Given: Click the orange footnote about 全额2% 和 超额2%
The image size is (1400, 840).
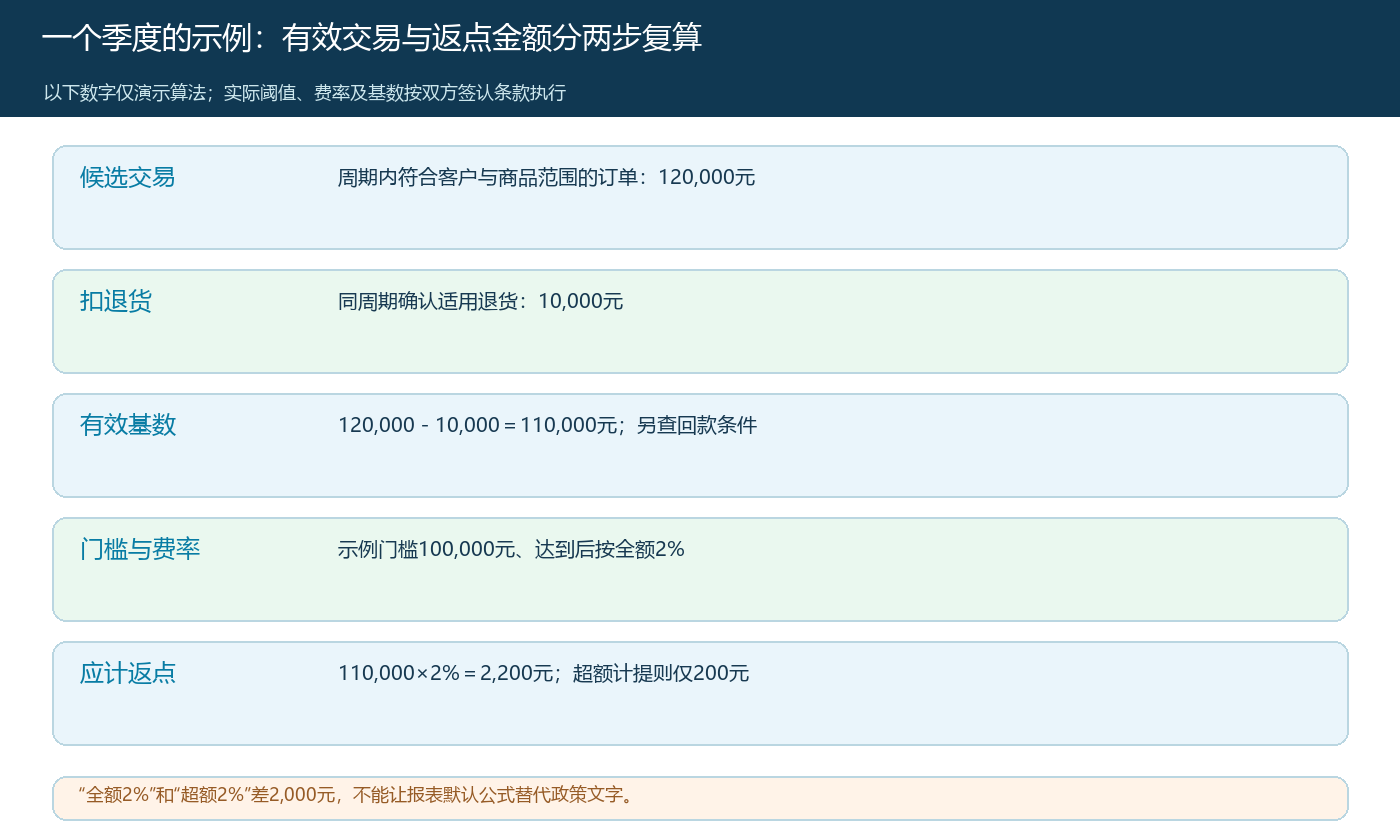Looking at the screenshot, I should [700, 798].
